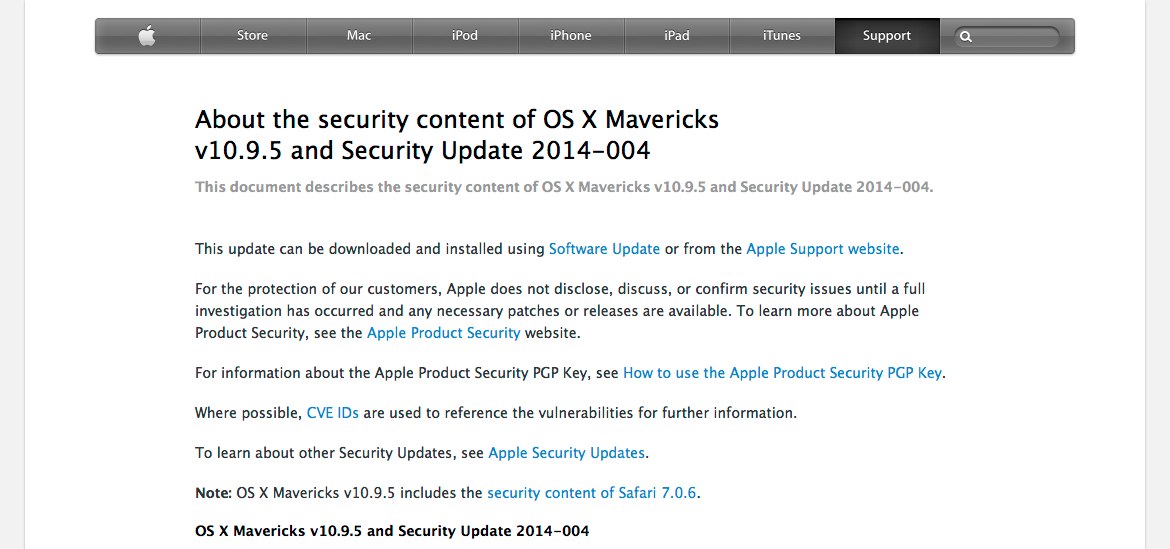Open the Store tab

pos(252,36)
